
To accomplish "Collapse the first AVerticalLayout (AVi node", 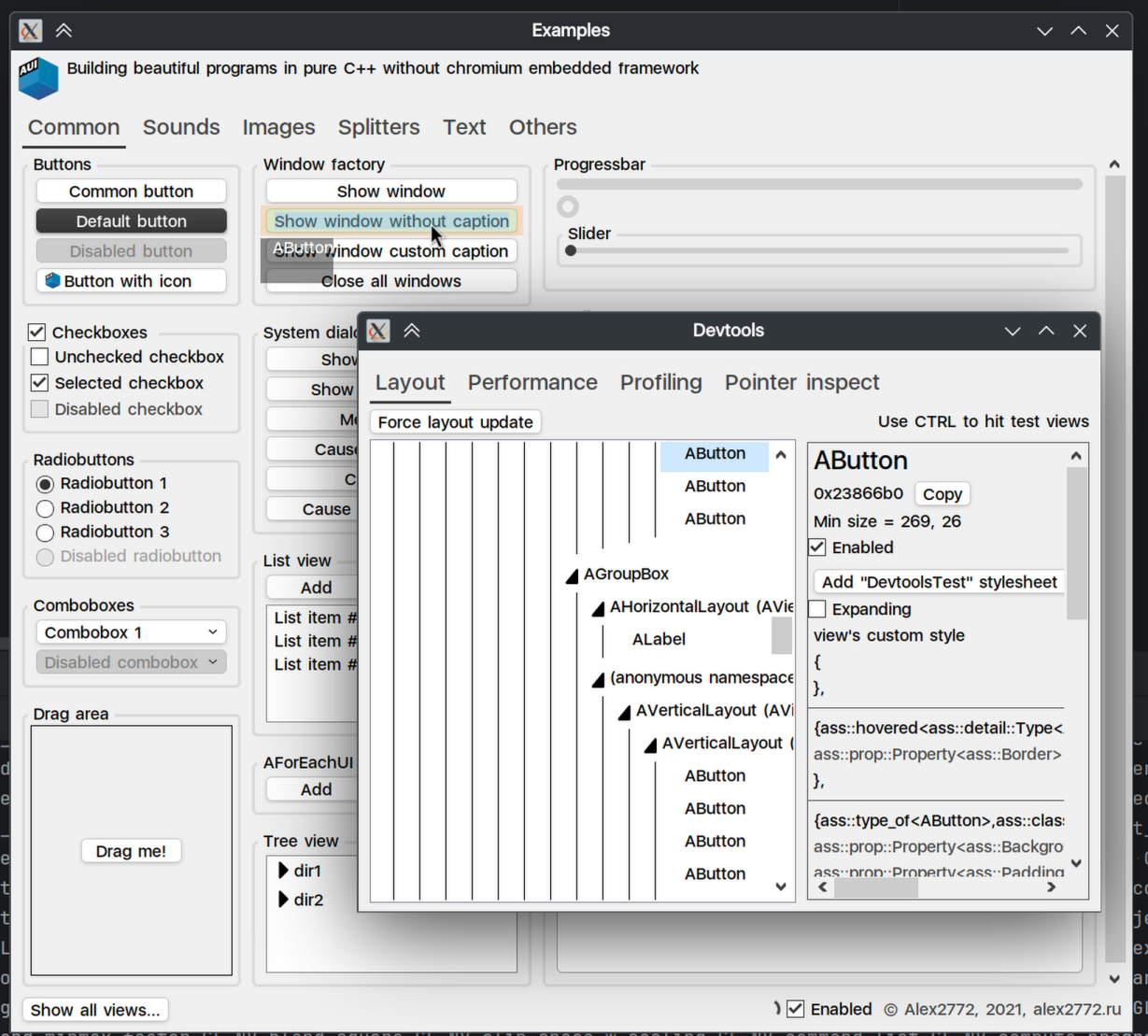I will pos(624,713).
